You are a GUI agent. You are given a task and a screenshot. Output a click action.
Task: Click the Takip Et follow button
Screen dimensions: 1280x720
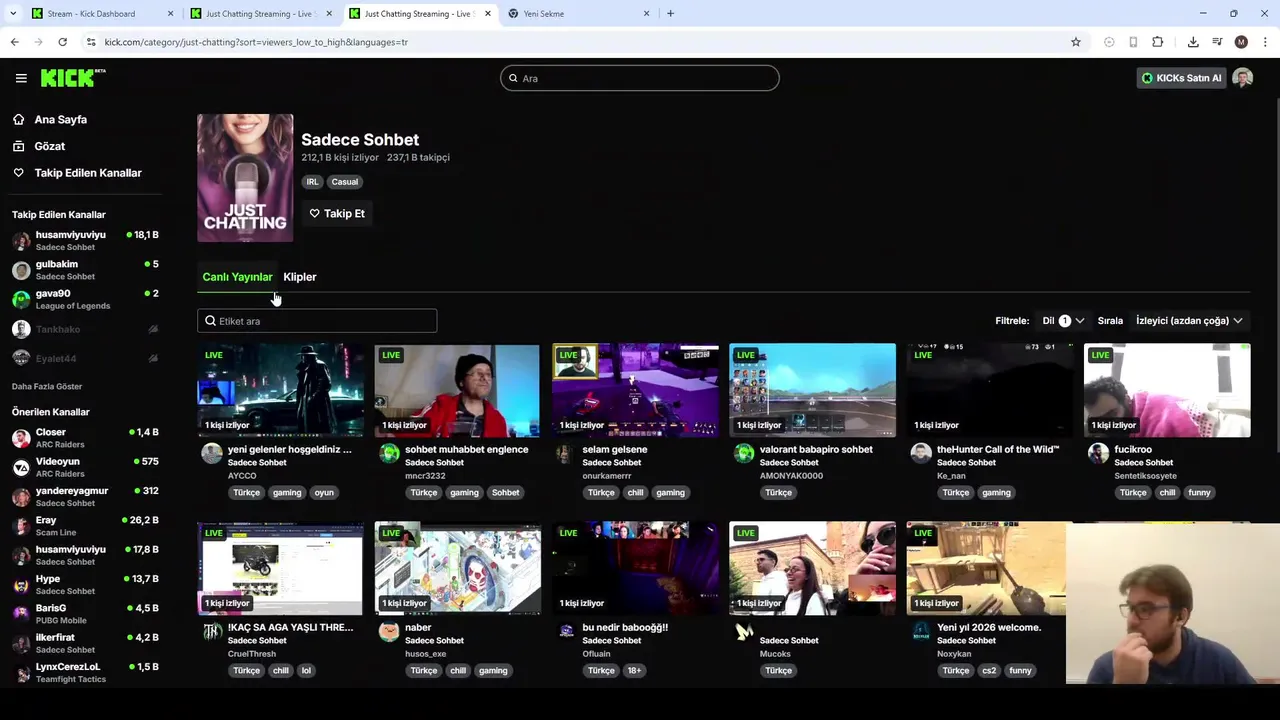click(x=337, y=213)
